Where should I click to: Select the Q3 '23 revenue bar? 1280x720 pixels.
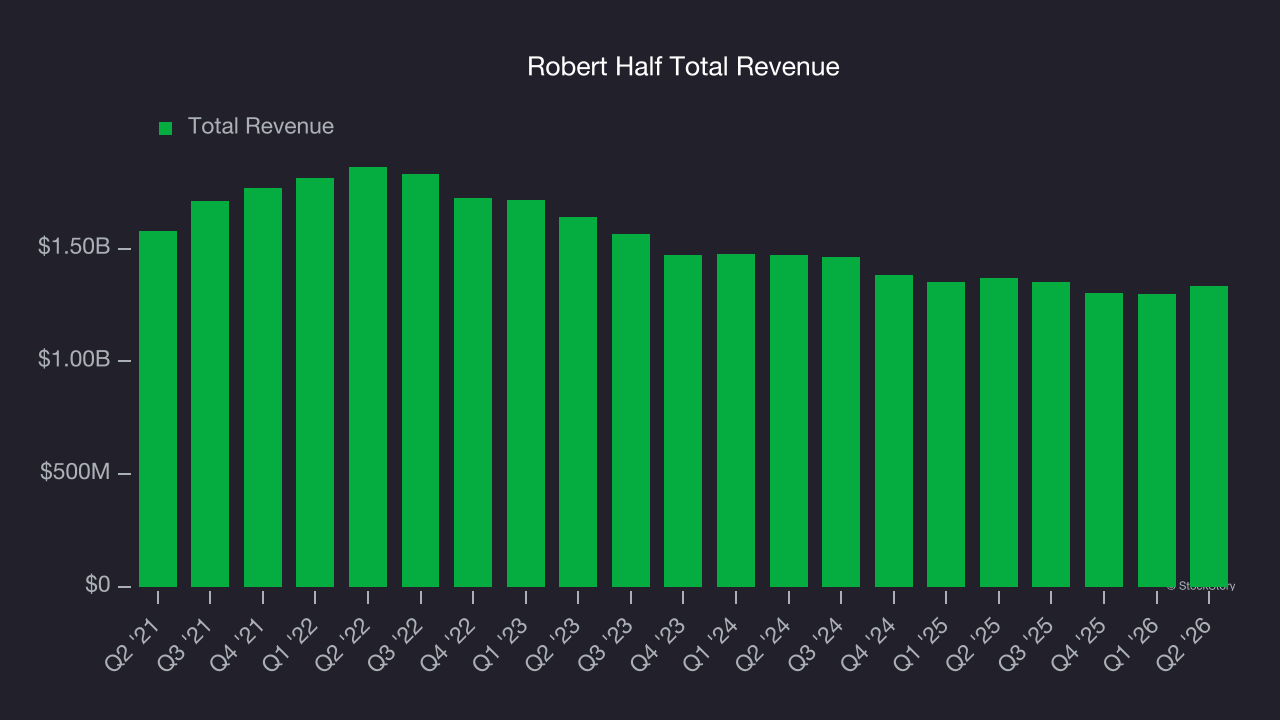[x=631, y=411]
